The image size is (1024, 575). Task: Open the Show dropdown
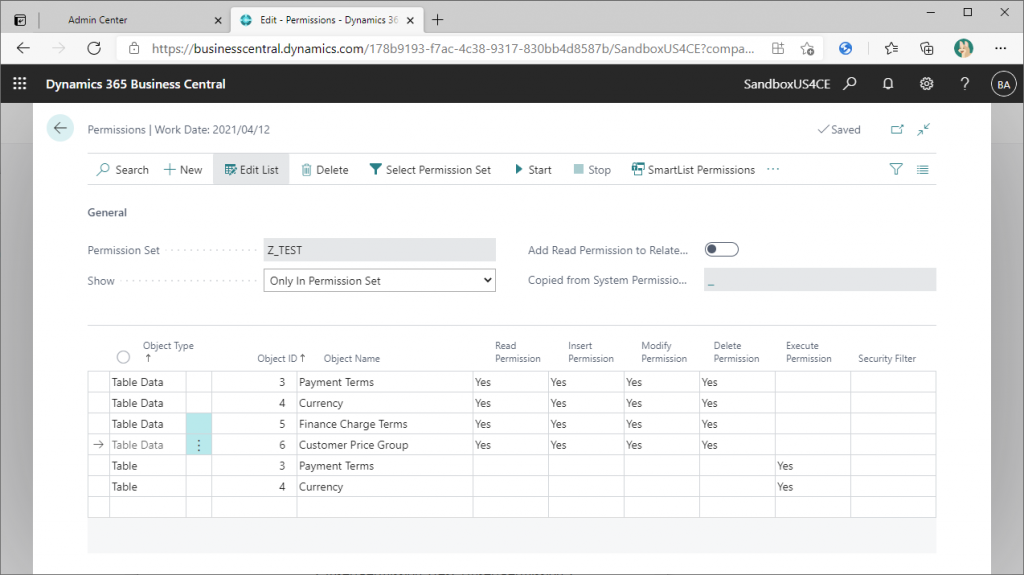pyautogui.click(x=379, y=280)
